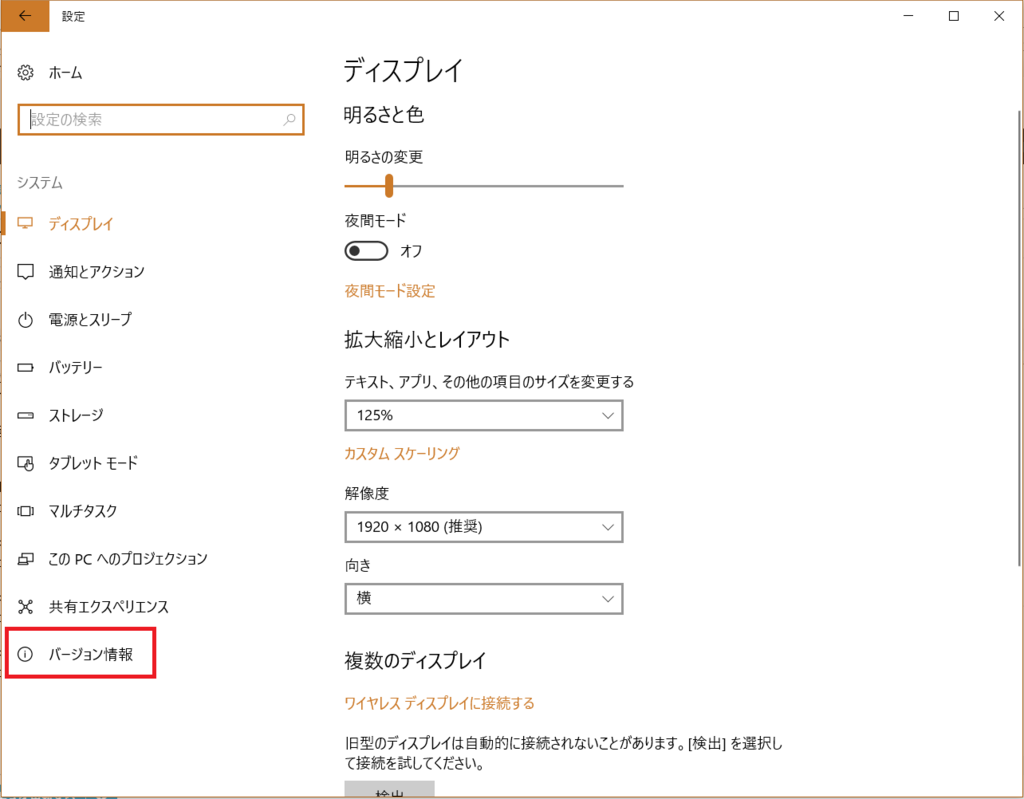Click the notifications speech bubble icon

[25, 272]
